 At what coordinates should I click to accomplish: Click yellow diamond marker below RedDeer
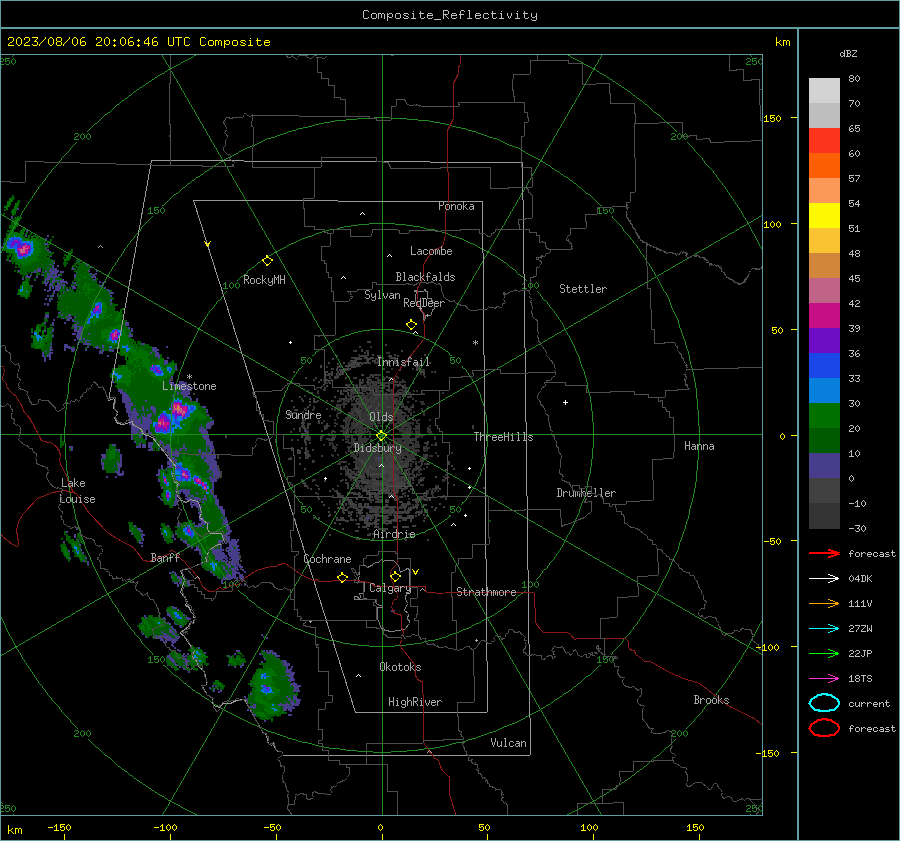pyautogui.click(x=411, y=325)
